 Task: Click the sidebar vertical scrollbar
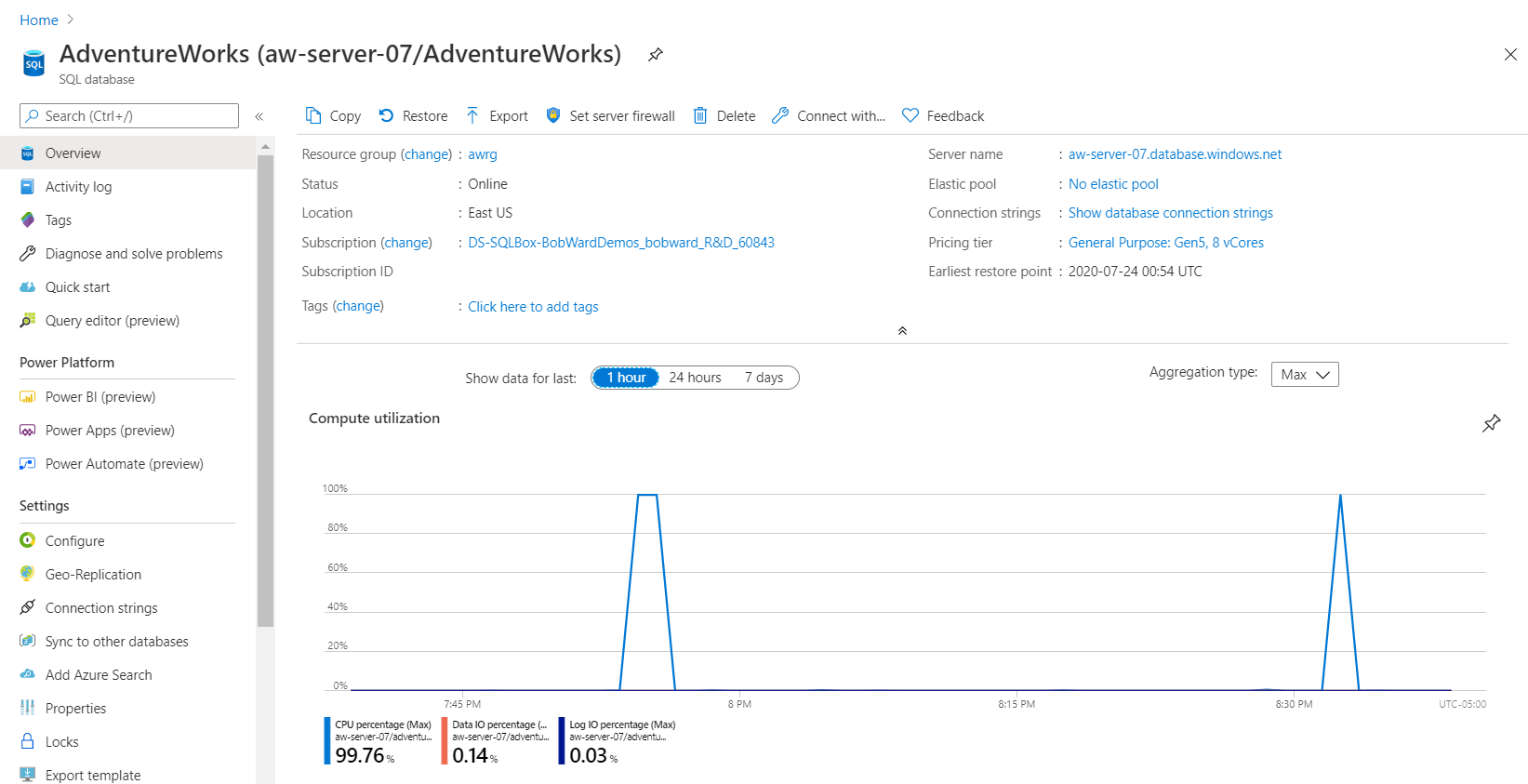pyautogui.click(x=266, y=391)
